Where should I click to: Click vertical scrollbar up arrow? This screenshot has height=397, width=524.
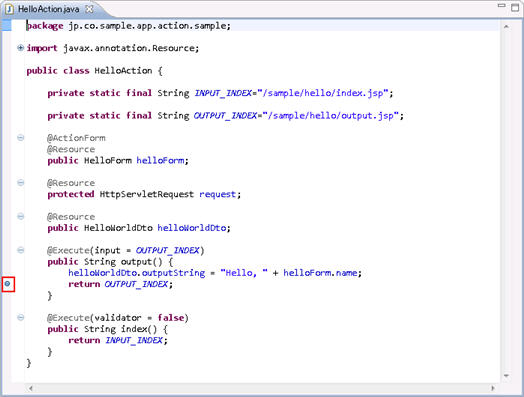506,26
